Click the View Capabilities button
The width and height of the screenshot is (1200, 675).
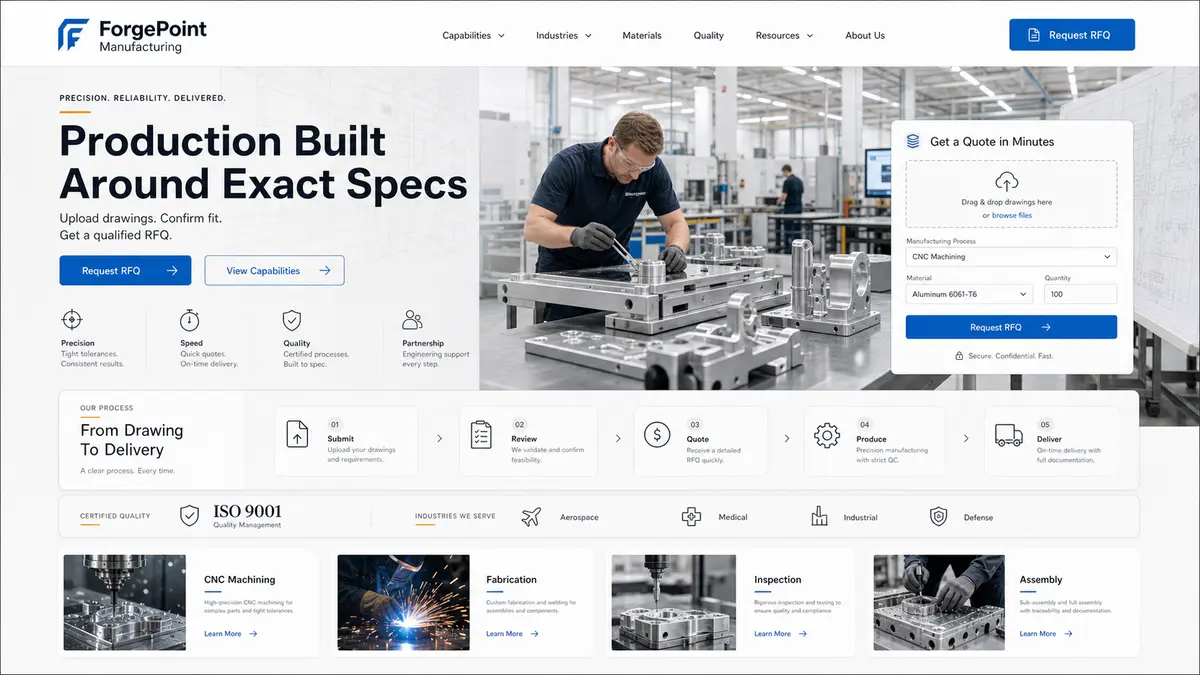click(x=274, y=270)
